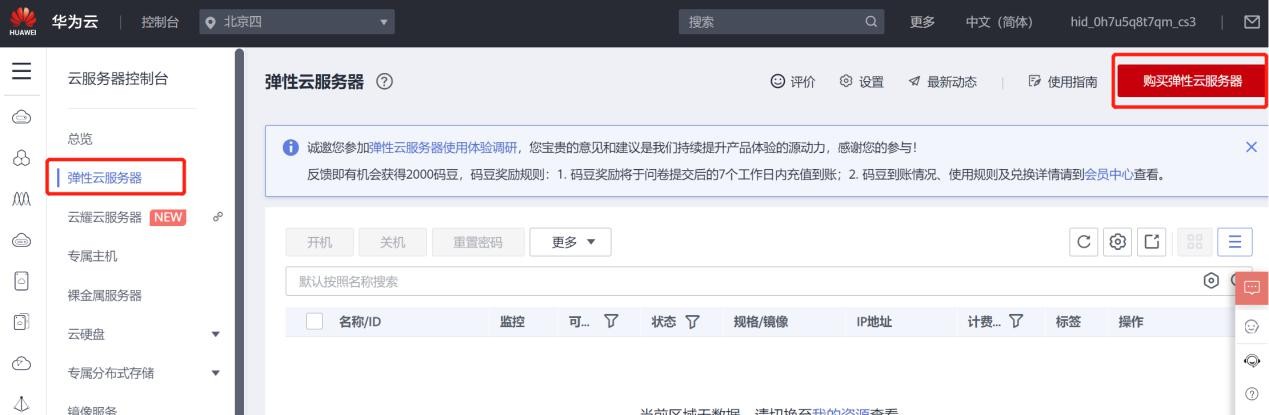
Task: Click the disk copy icon in left rail
Action: (x=19, y=323)
